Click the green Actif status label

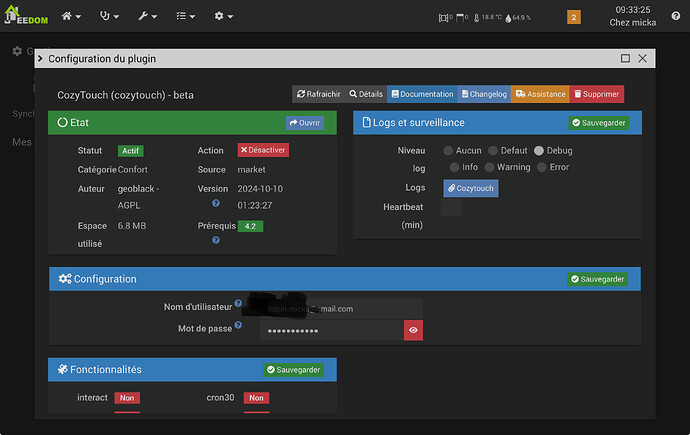tap(131, 151)
